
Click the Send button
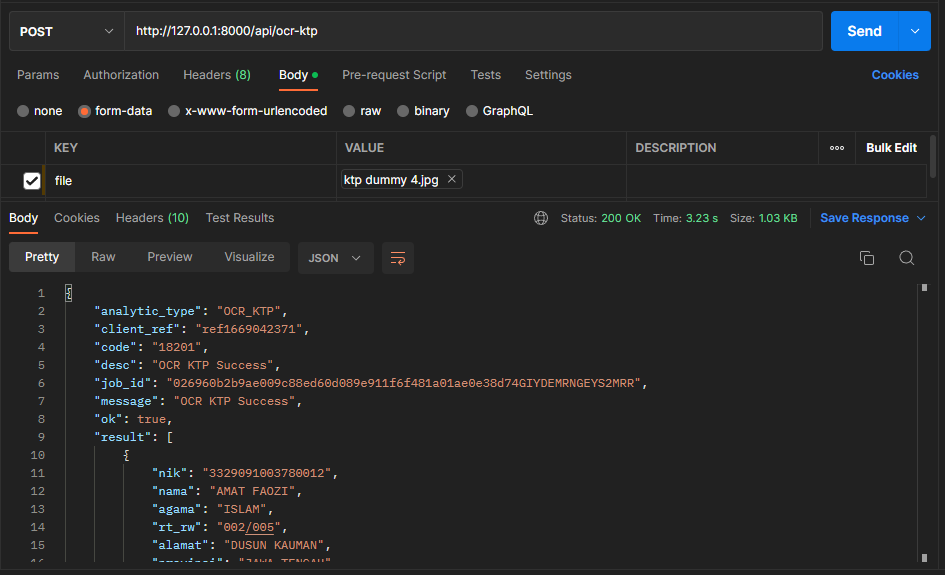point(864,31)
